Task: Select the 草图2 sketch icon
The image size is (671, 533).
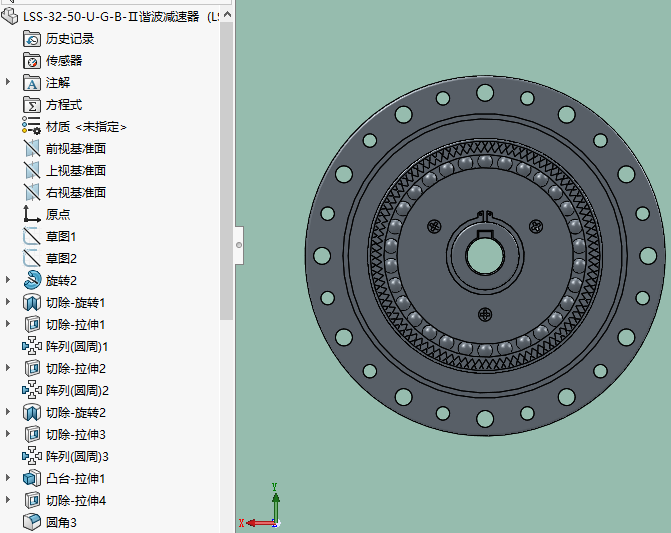Action: click(32, 258)
